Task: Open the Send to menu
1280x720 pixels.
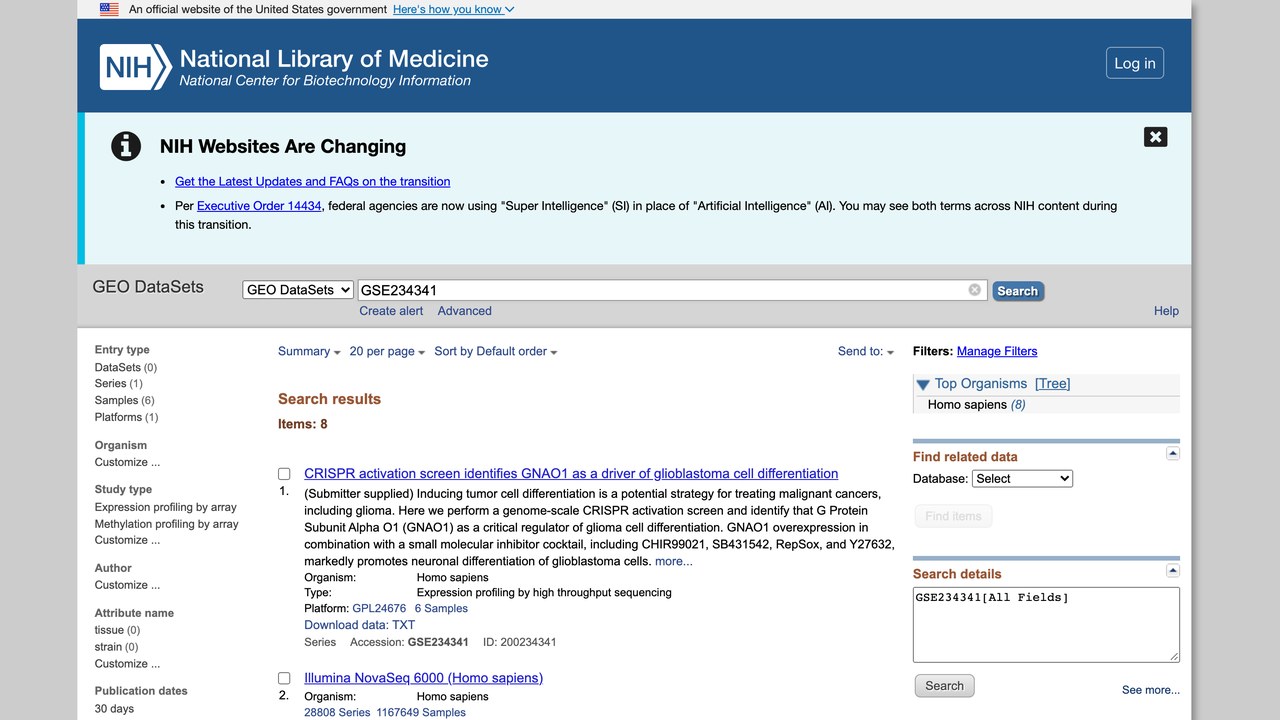Action: tap(866, 352)
